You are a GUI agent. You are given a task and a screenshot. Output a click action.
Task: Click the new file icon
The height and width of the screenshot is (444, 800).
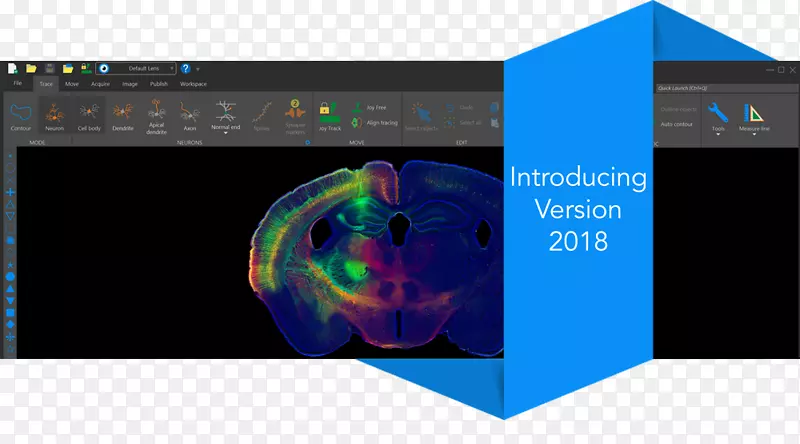coord(12,68)
